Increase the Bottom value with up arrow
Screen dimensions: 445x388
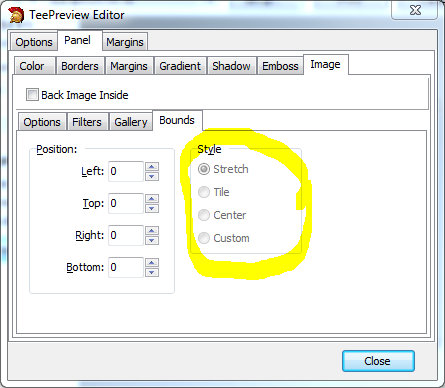(x=152, y=263)
